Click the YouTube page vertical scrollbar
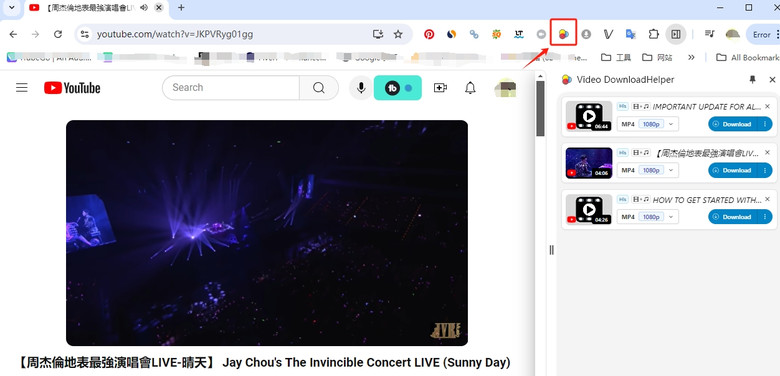Screen dimensions: 780x376 540,108
